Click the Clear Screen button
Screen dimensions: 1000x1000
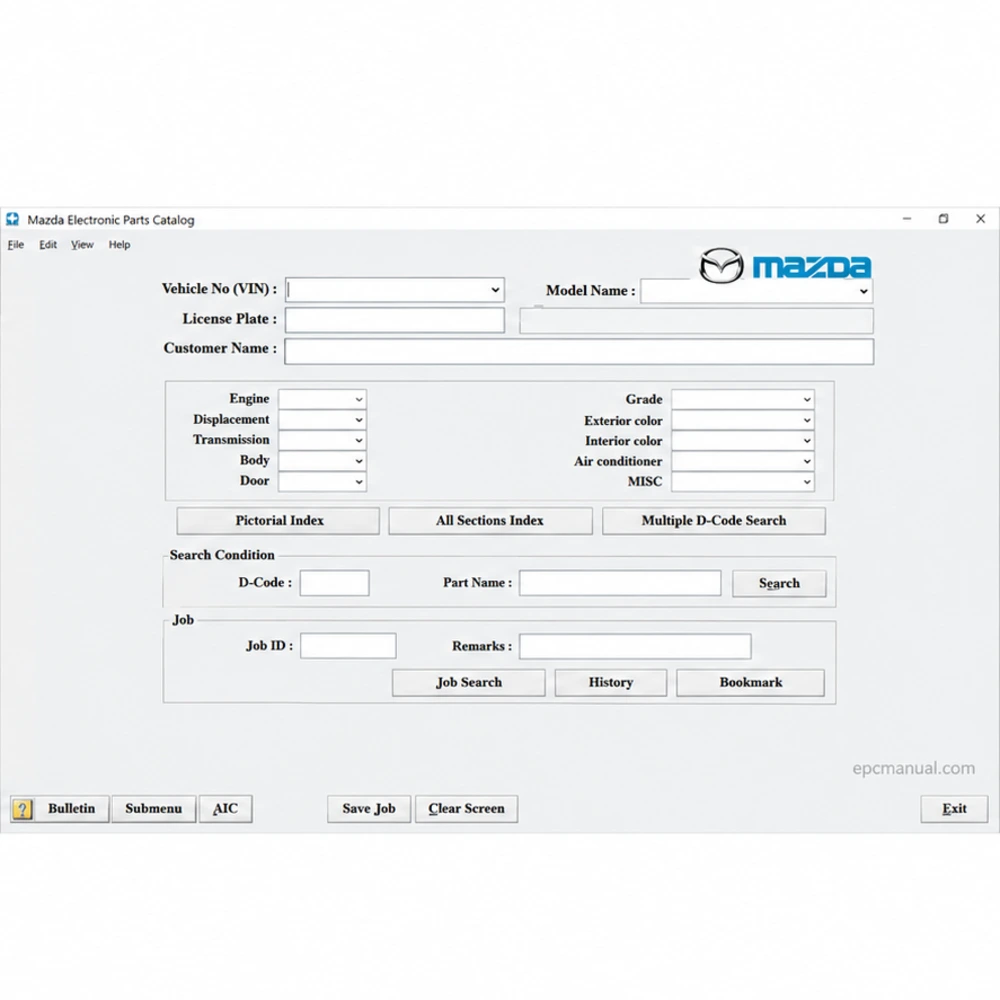466,809
